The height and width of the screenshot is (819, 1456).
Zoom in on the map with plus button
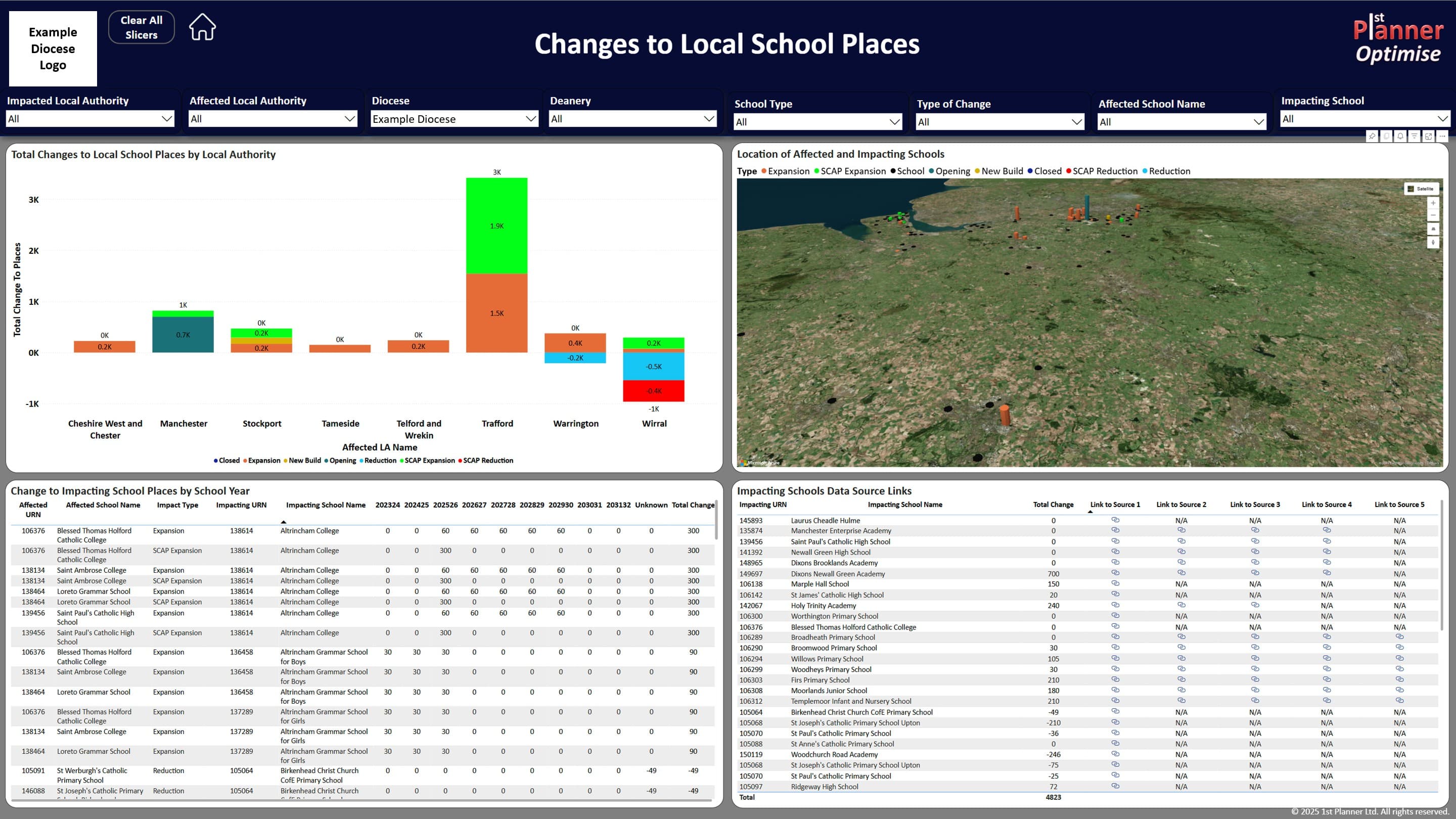tap(1433, 203)
